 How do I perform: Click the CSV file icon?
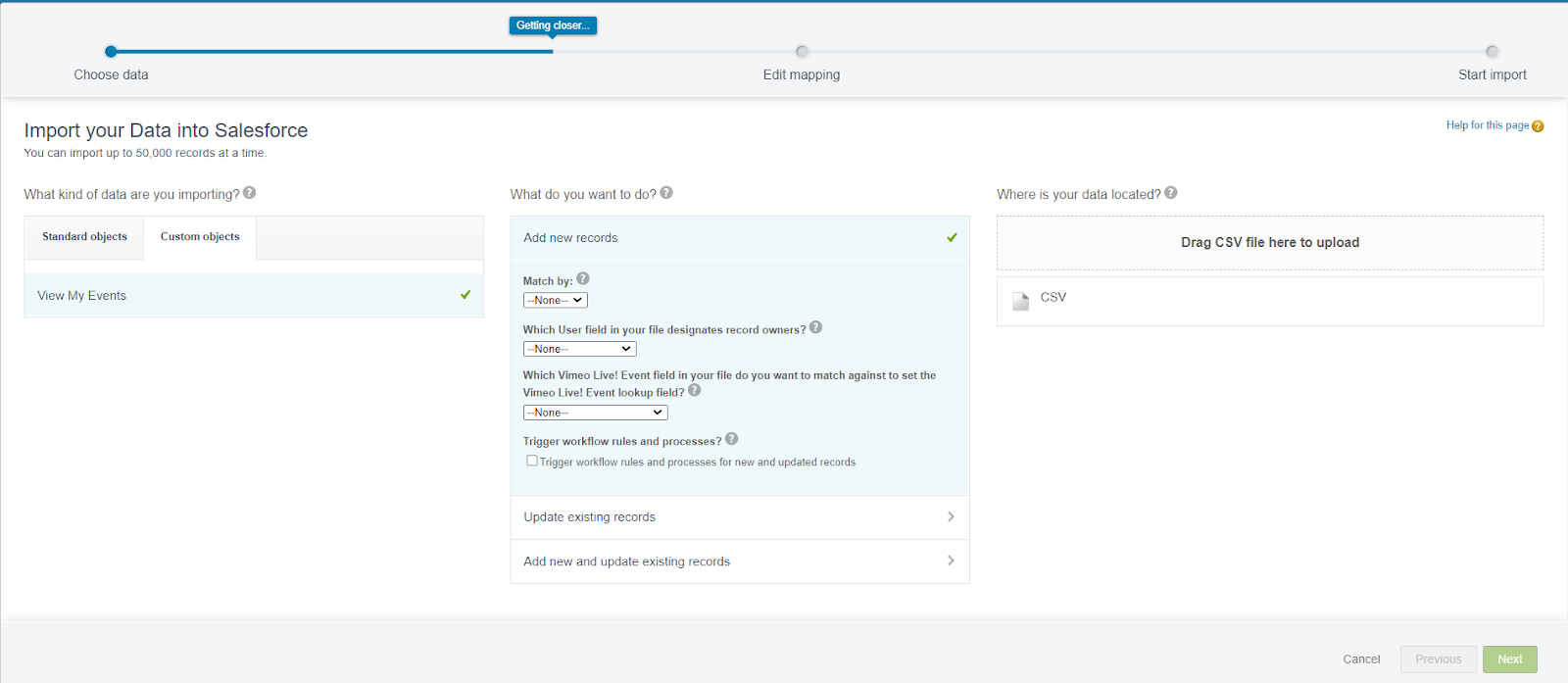[x=1020, y=301]
